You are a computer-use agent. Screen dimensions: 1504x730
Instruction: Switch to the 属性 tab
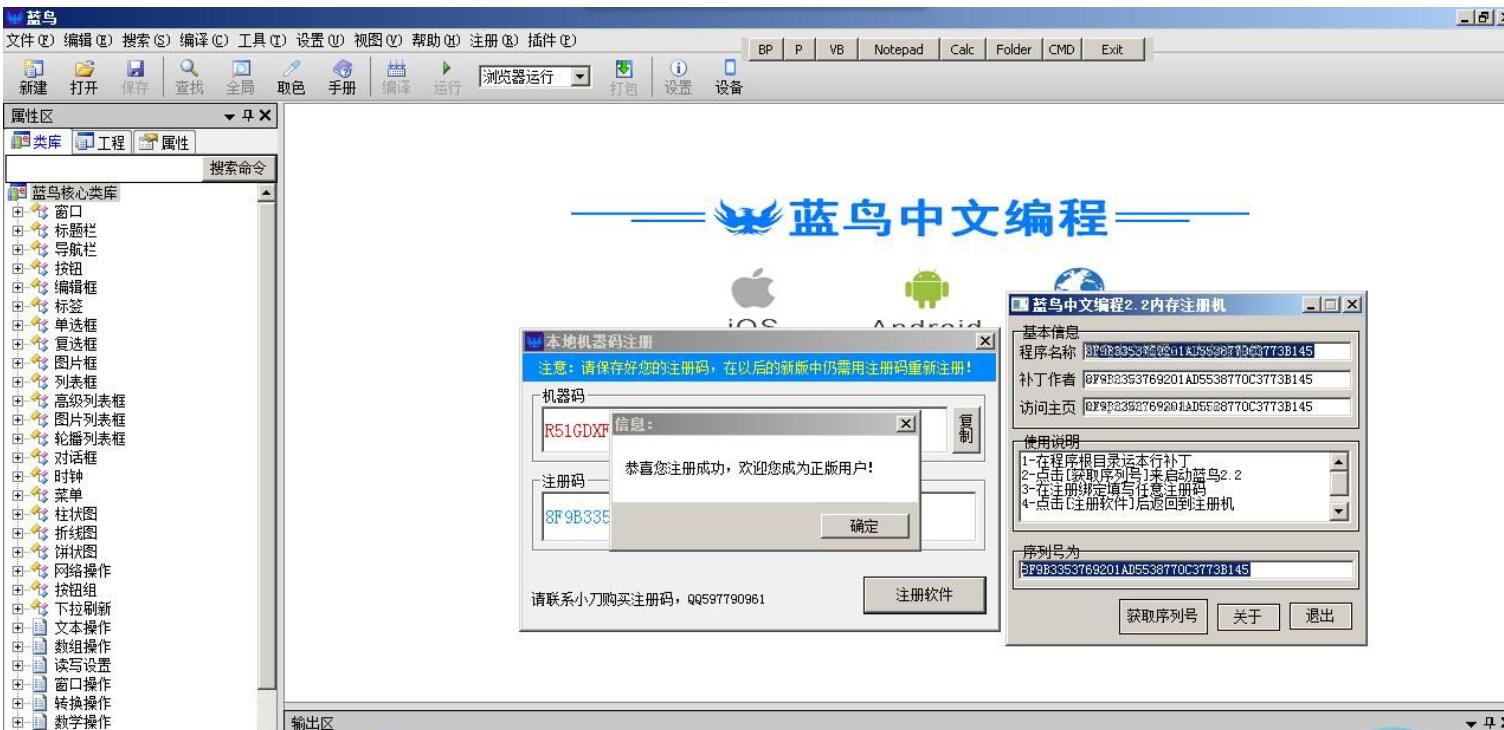click(164, 142)
